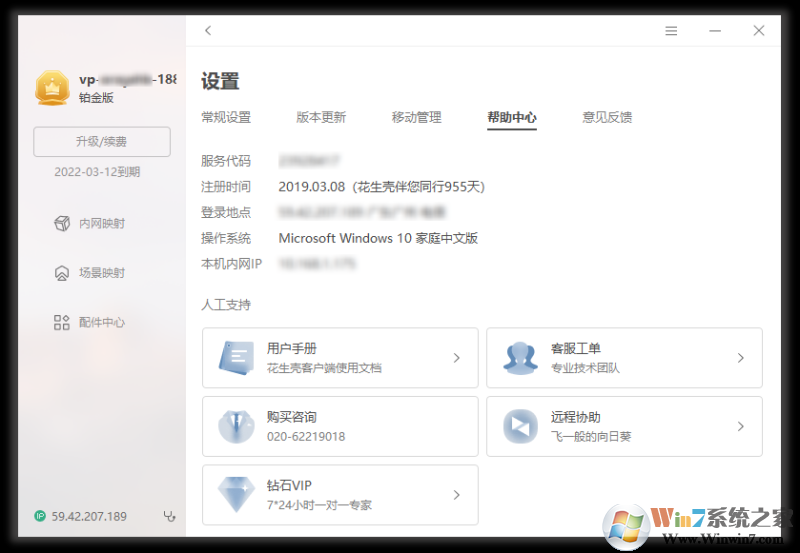Click the blurred 服务代码 value

(308, 161)
